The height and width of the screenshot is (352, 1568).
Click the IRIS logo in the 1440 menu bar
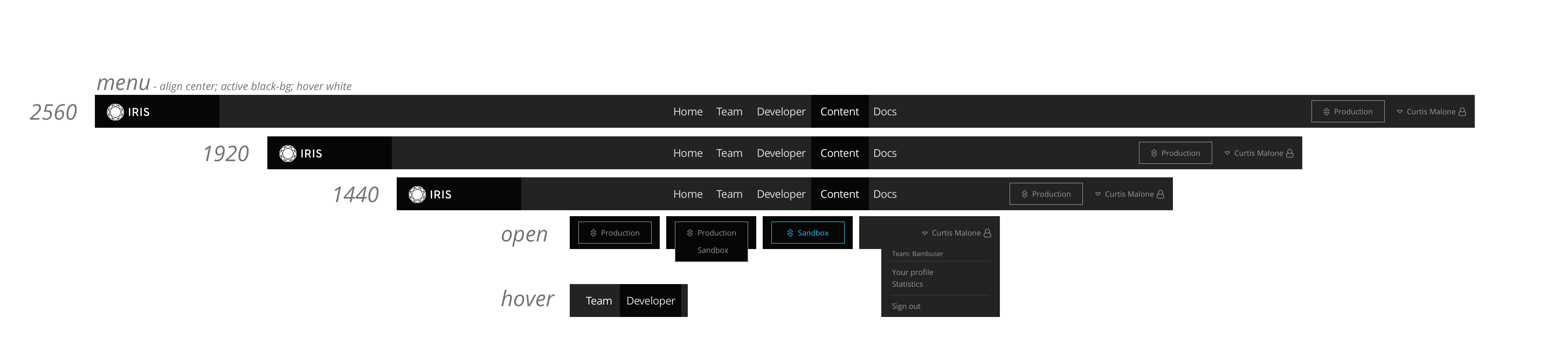coord(430,194)
